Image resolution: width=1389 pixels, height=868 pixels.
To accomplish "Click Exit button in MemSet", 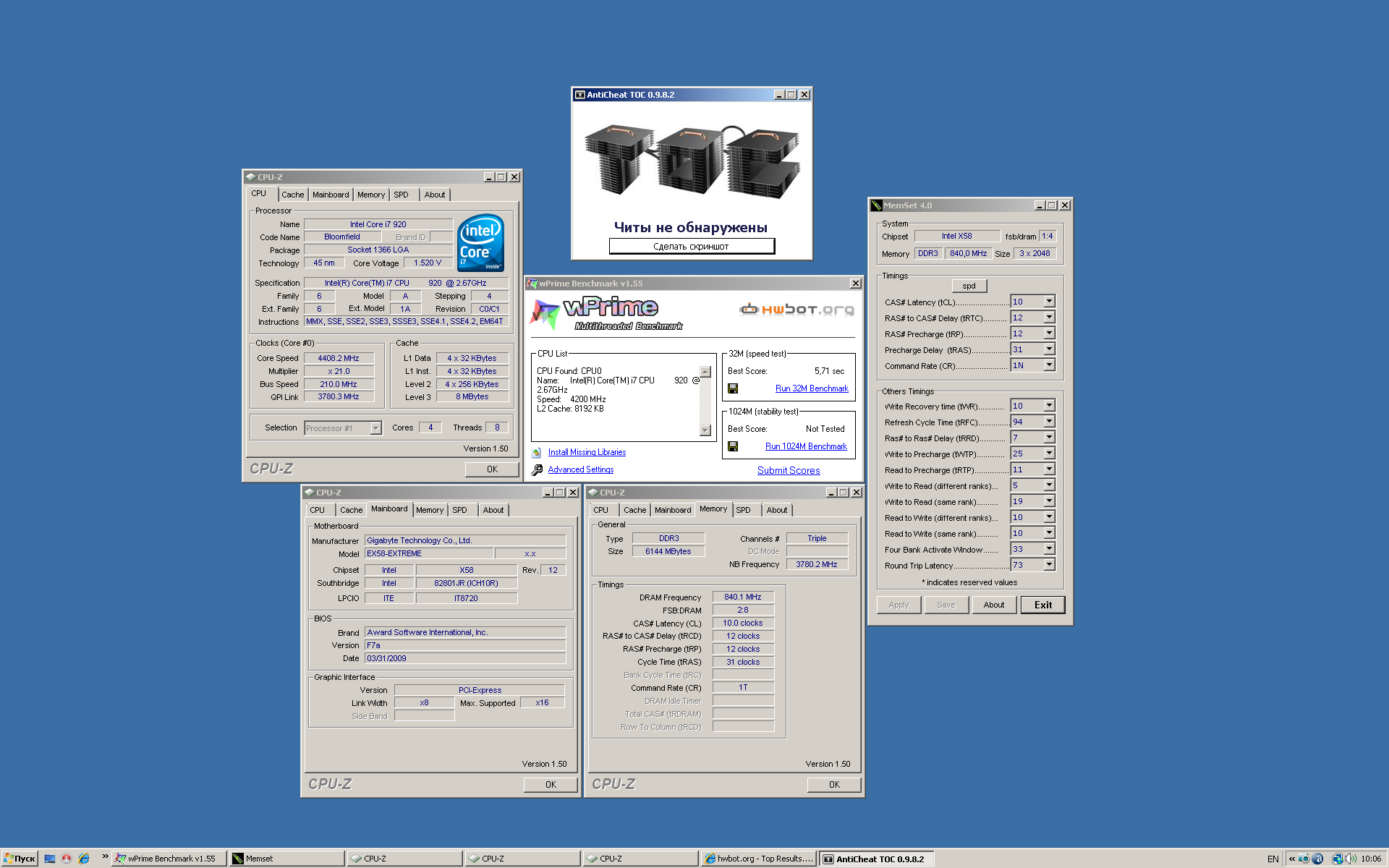I will 1042,605.
